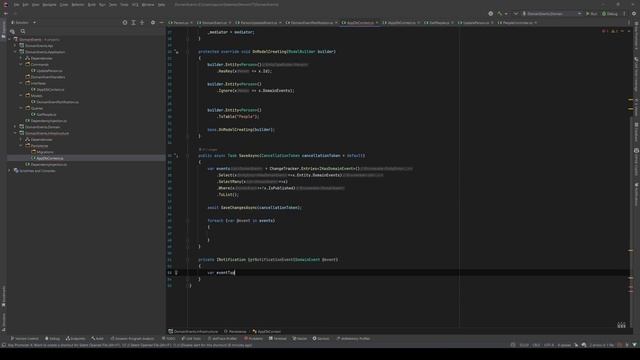Collapse the Queries folder
Viewport: 640px width, 360px height.
(21, 108)
